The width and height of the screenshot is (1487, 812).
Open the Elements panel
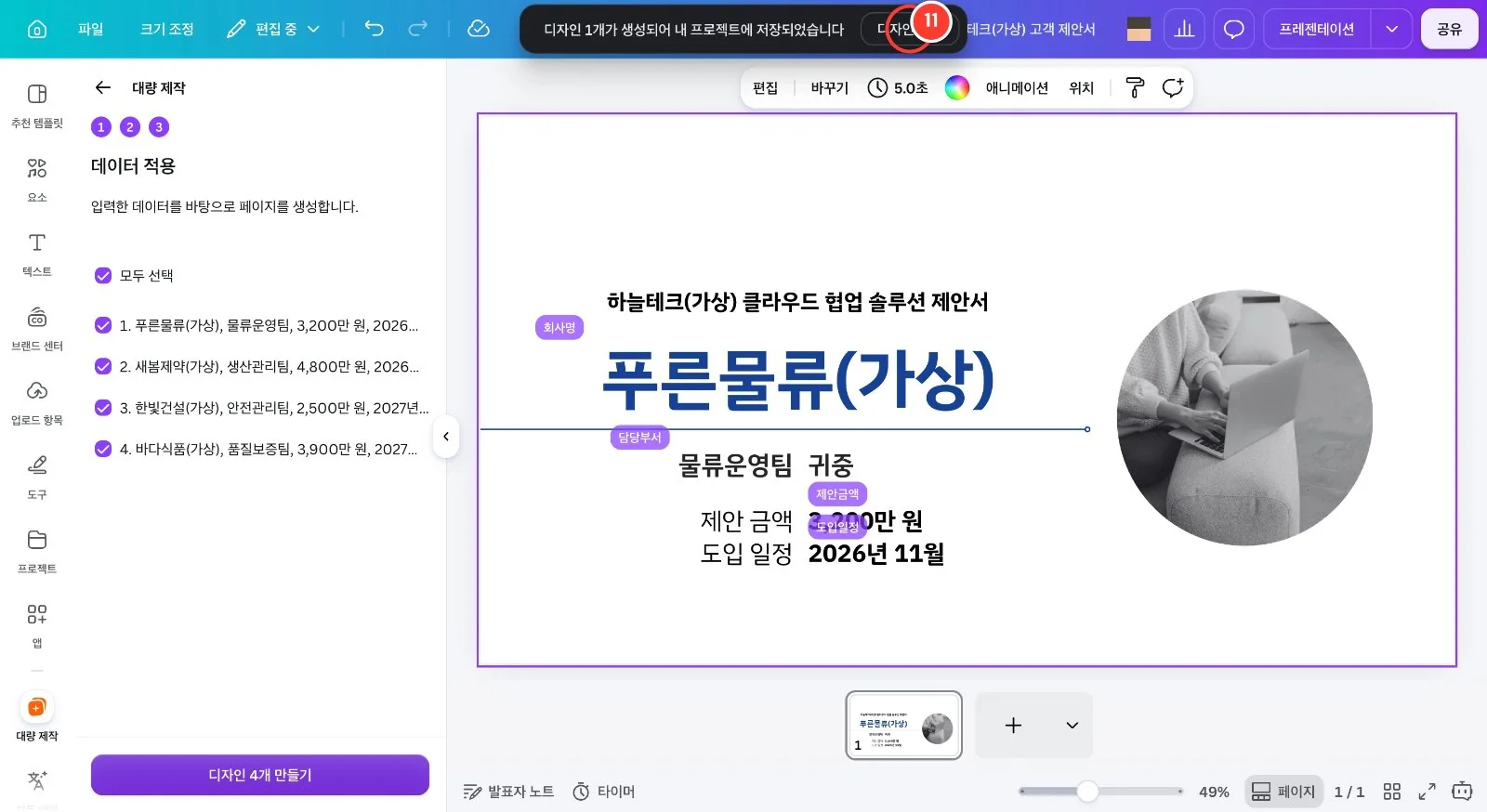(37, 180)
